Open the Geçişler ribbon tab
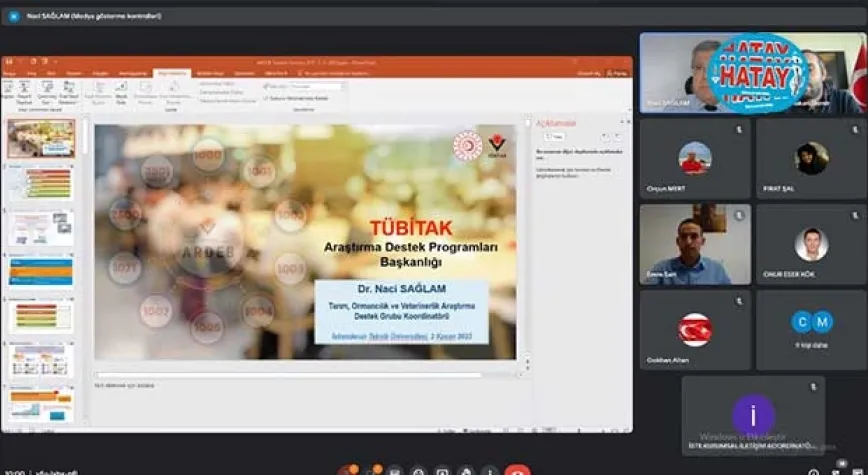The image size is (868, 475). point(101,73)
